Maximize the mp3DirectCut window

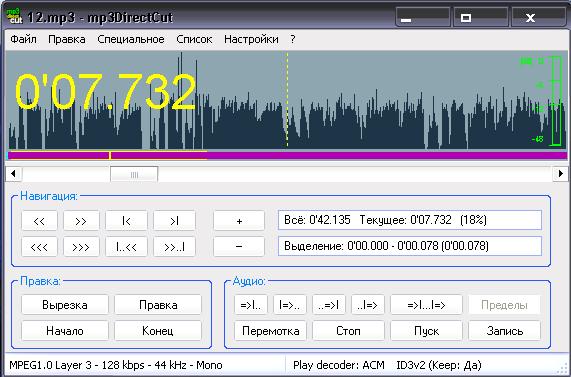coord(481,17)
